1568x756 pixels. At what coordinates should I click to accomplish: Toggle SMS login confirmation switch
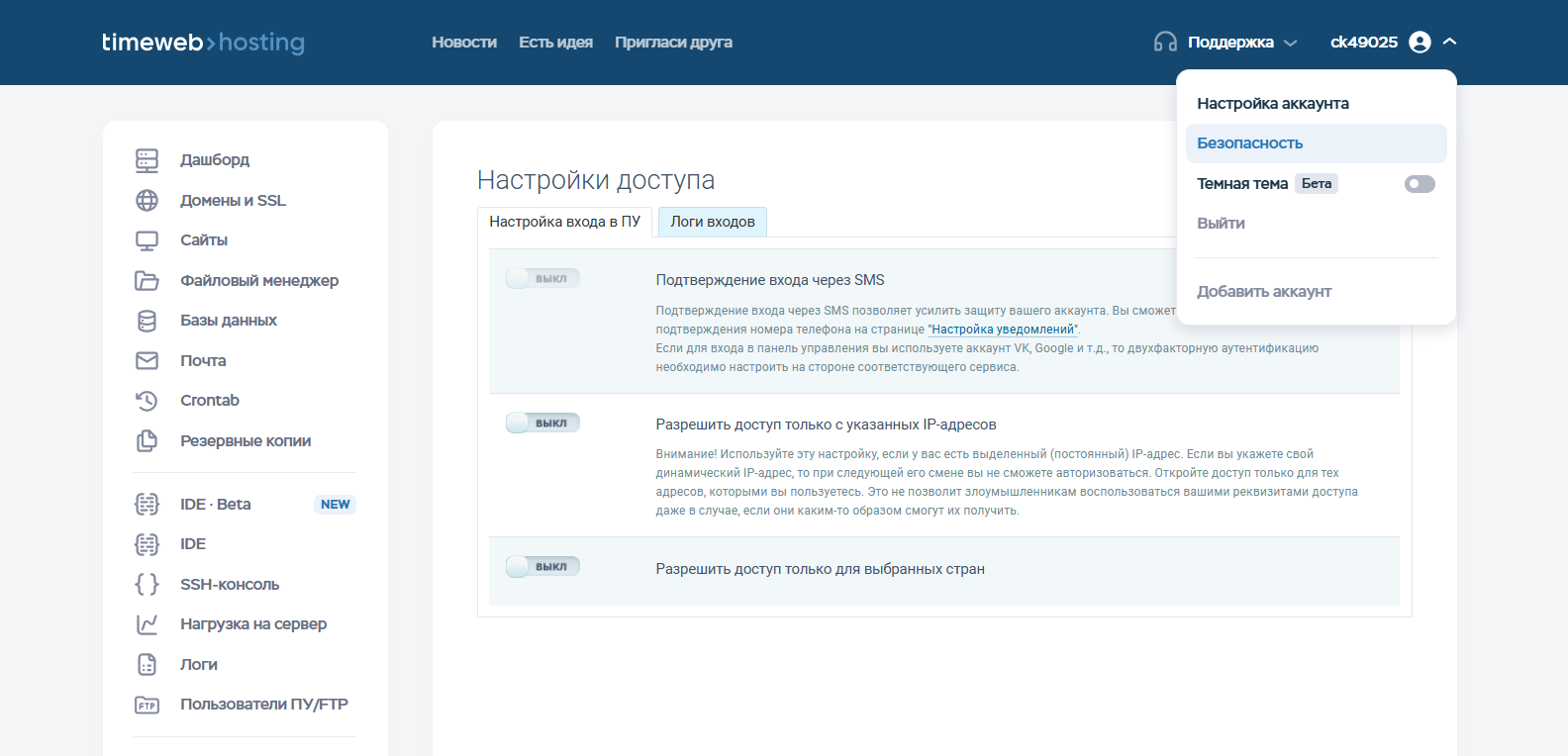(x=542, y=279)
